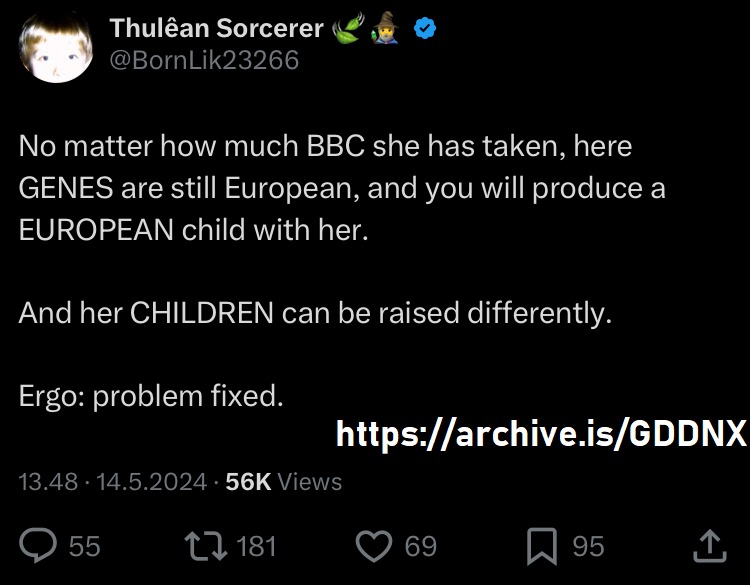
Task: Open the share upload arrow icon
Action: click(710, 546)
